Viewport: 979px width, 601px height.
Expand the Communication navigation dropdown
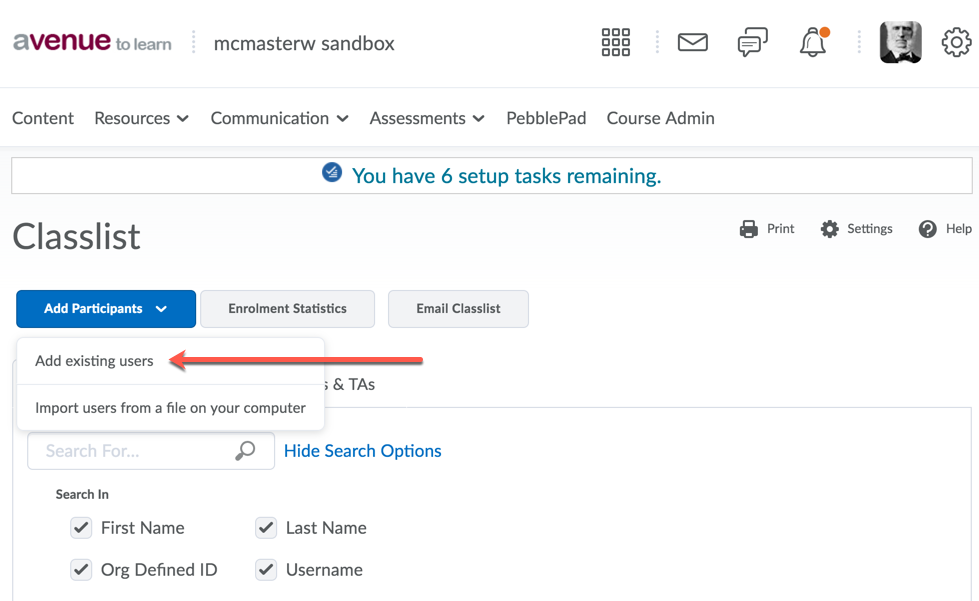pyautogui.click(x=279, y=118)
